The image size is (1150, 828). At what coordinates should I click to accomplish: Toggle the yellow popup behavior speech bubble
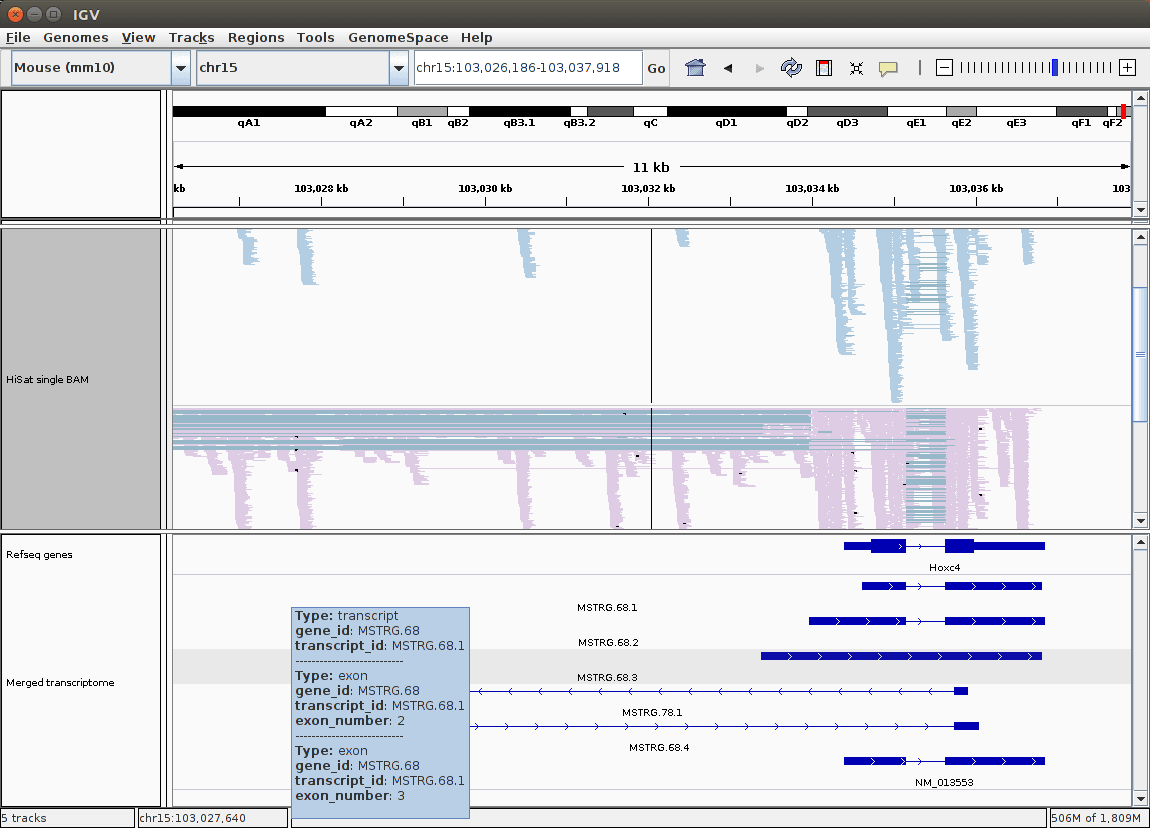click(888, 68)
